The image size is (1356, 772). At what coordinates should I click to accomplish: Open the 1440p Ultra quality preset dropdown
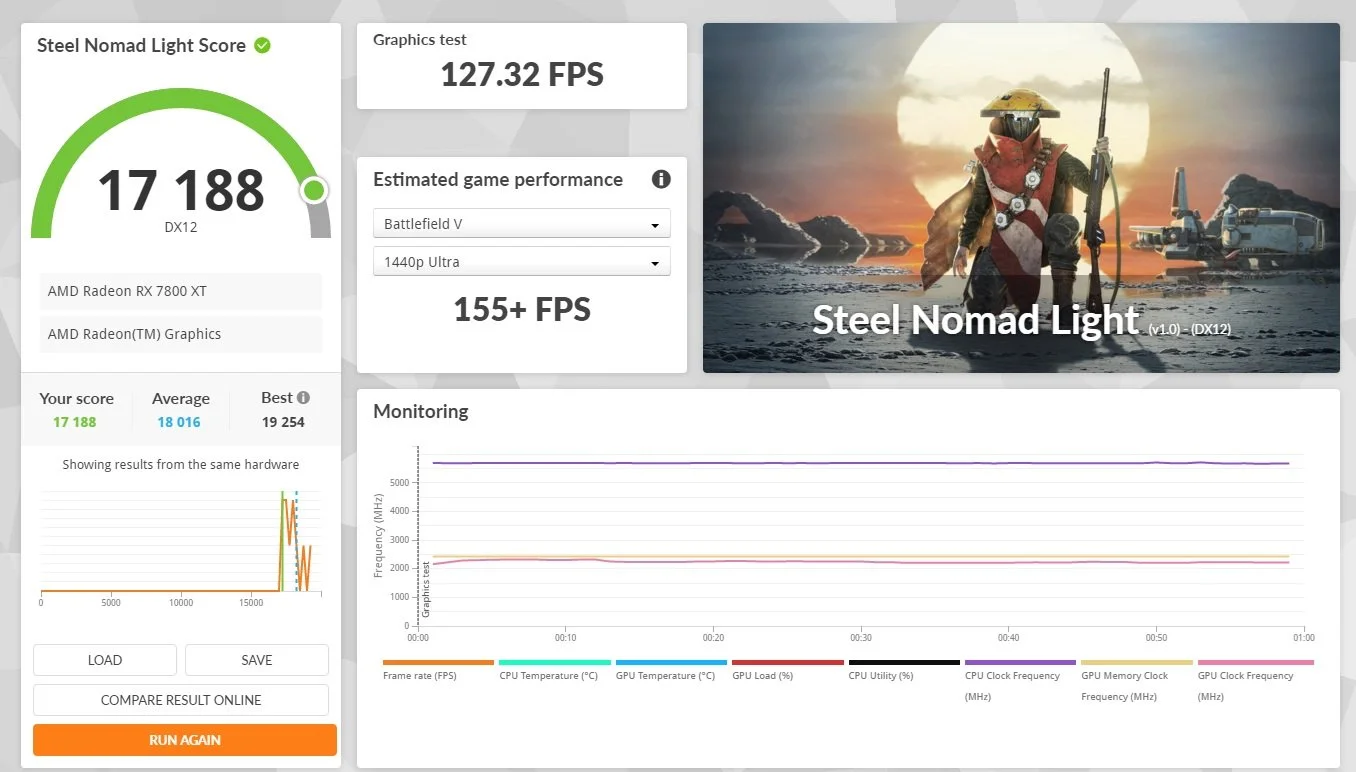[x=521, y=261]
